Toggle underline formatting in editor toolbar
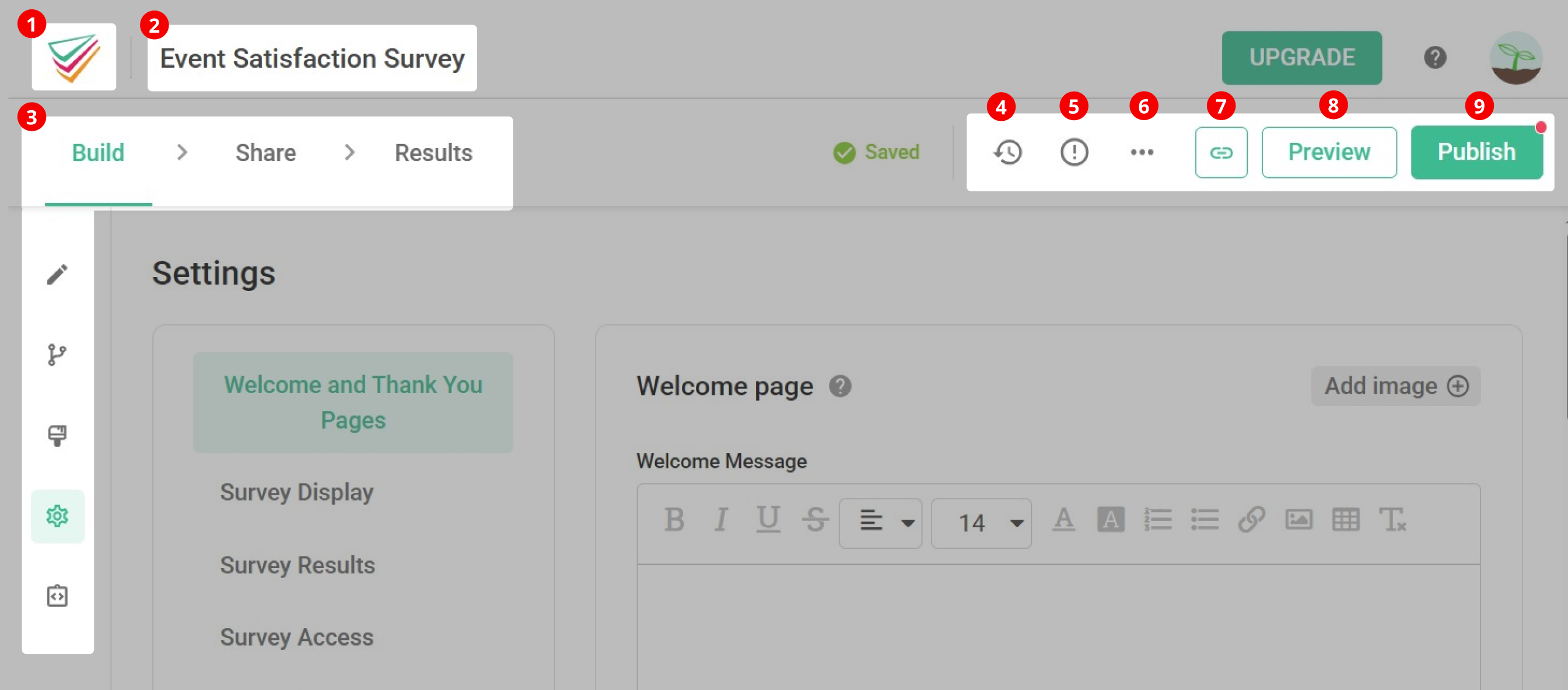Screen dimensions: 1568x690 (x=768, y=520)
